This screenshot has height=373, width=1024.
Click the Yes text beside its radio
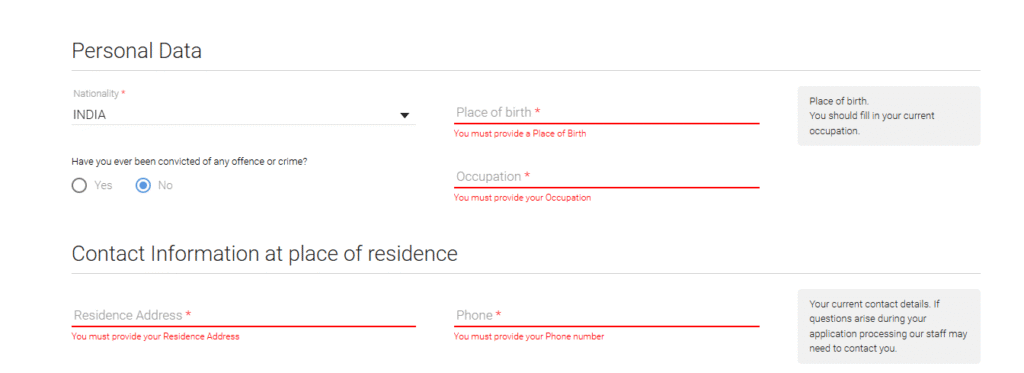click(x=103, y=186)
